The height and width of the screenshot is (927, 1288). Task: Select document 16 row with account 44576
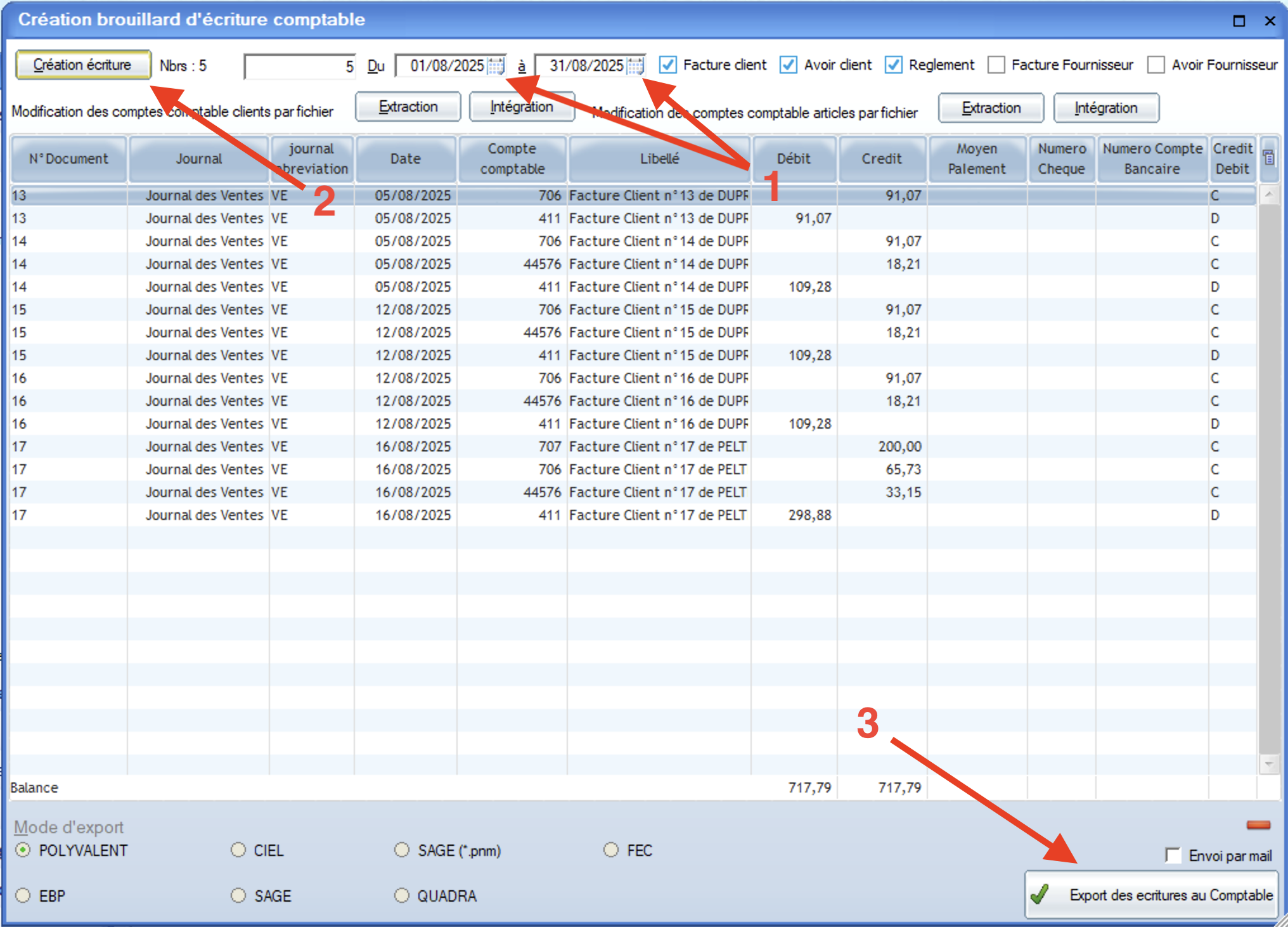coord(633,401)
